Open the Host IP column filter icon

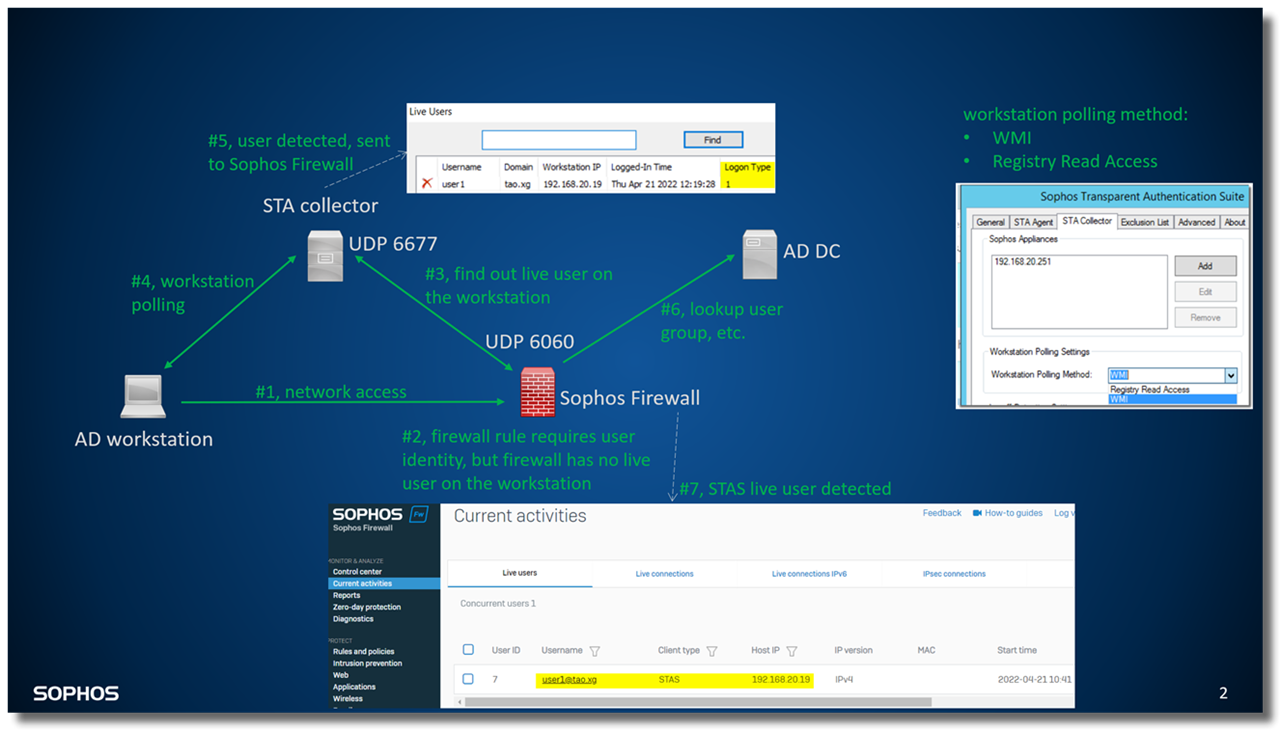[x=792, y=651]
